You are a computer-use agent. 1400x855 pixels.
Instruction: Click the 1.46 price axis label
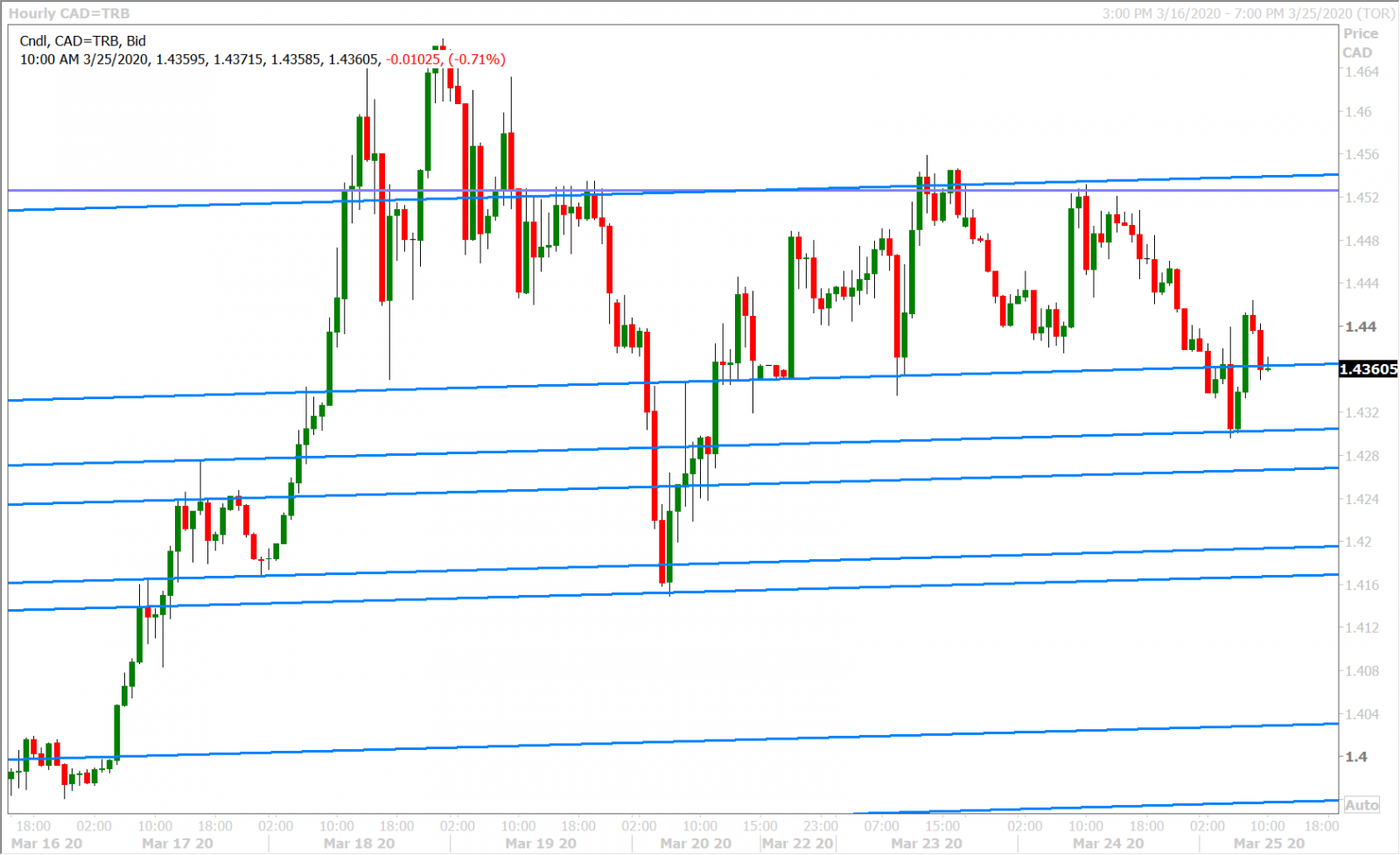point(1358,112)
